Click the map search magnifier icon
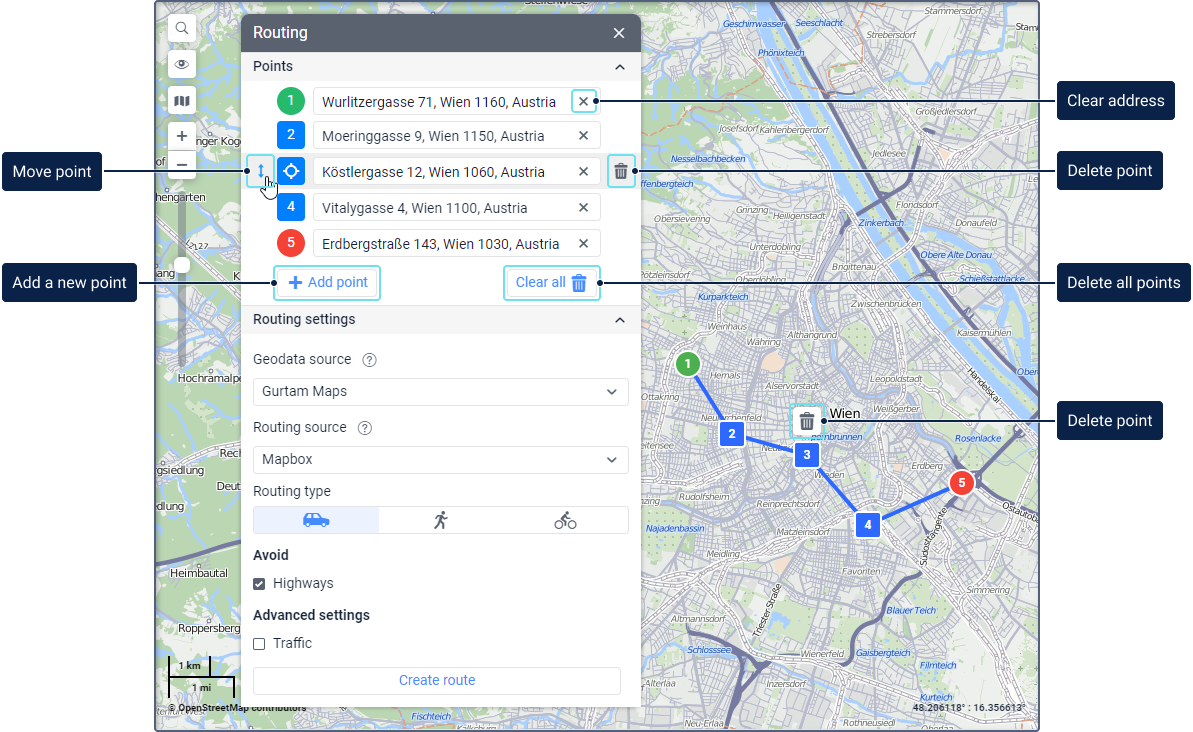Screen dimensions: 1193x732 pyautogui.click(x=182, y=29)
